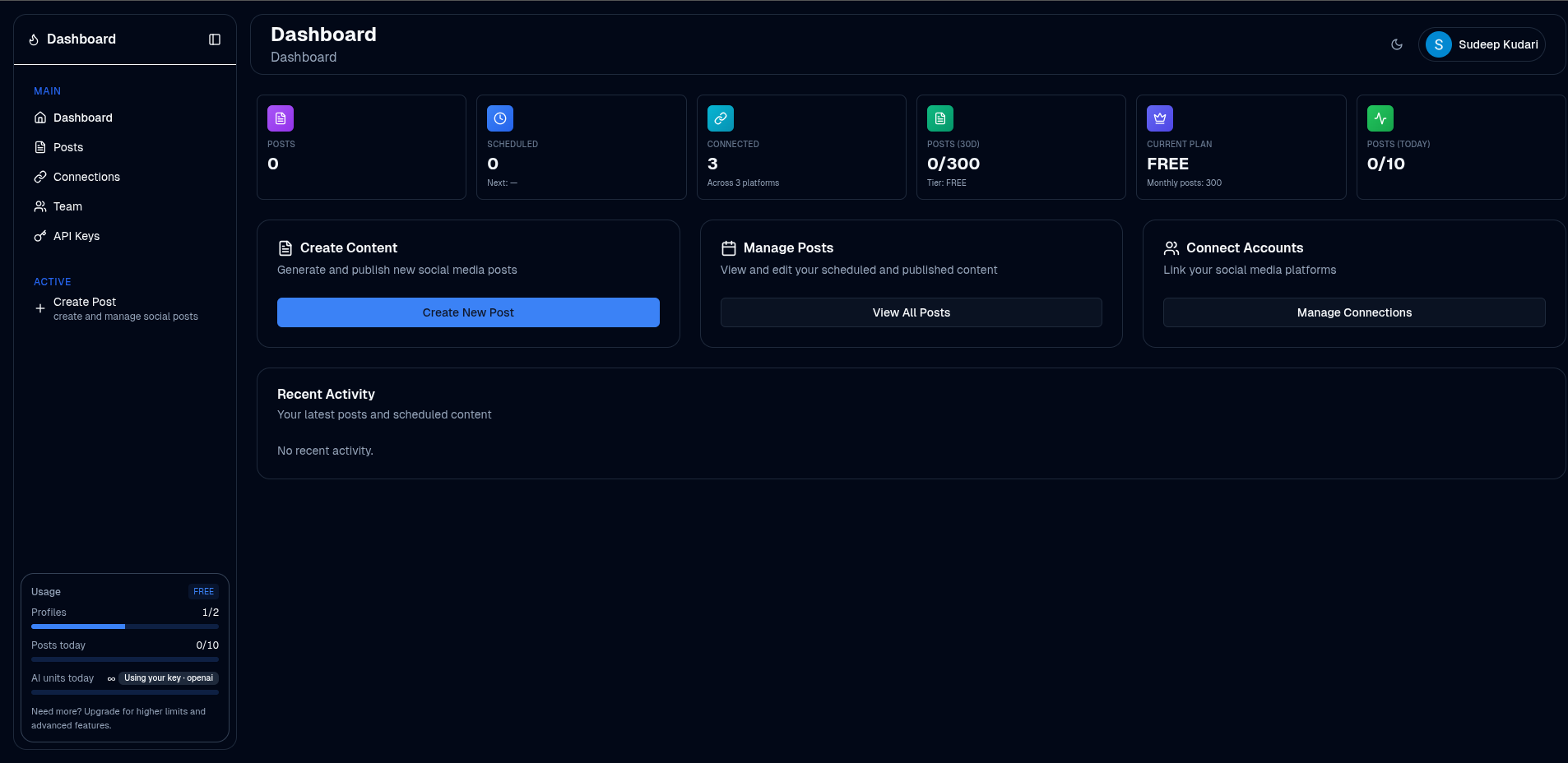The image size is (1568, 763).
Task: Click the blue Scheduled clock icon
Action: 500,118
